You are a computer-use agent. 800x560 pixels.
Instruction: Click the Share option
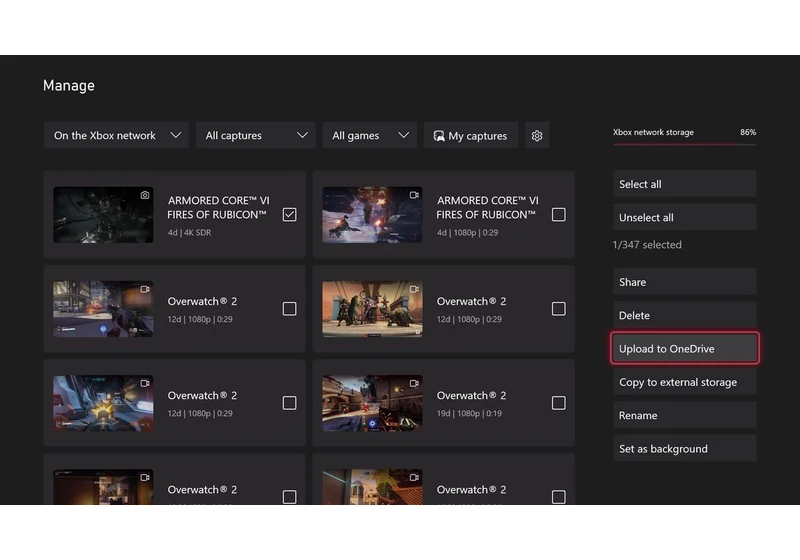685,282
